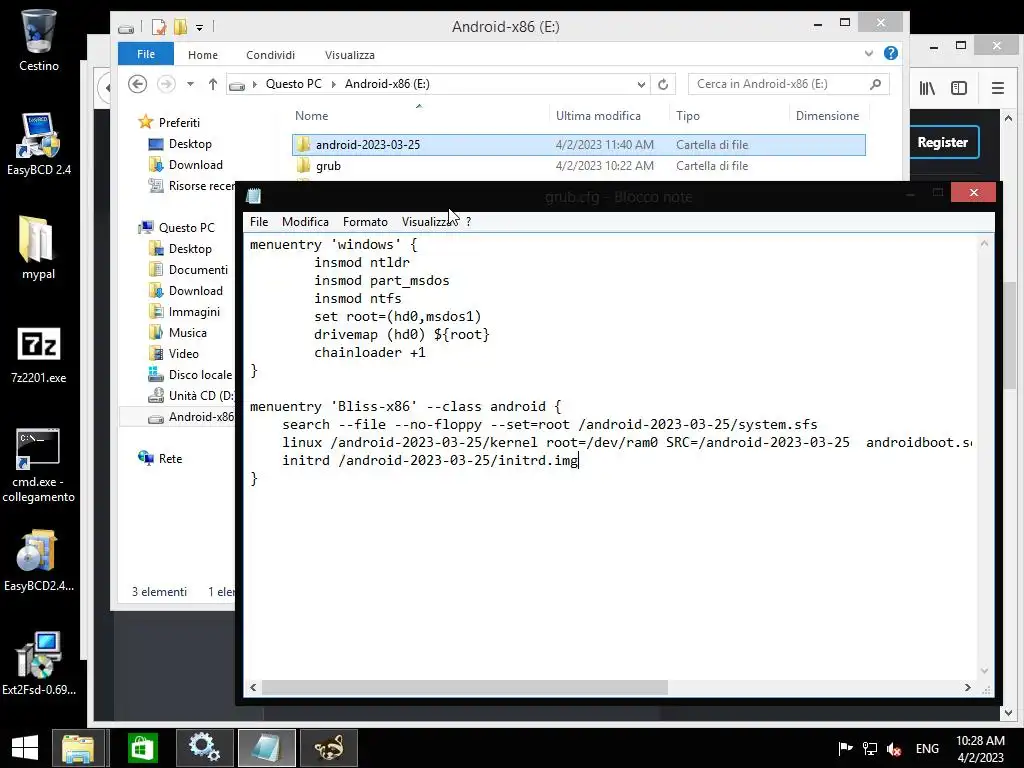The image size is (1024, 768).
Task: Click the new folder quick access icon
Action: pyautogui.click(x=180, y=27)
